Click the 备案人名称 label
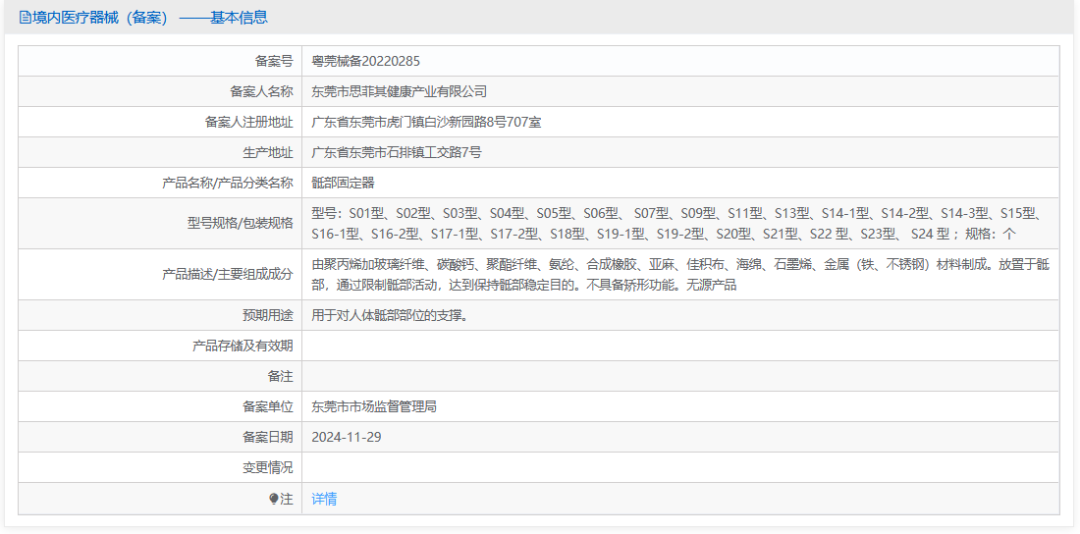Viewport: 1080px width, 534px height. point(261,92)
